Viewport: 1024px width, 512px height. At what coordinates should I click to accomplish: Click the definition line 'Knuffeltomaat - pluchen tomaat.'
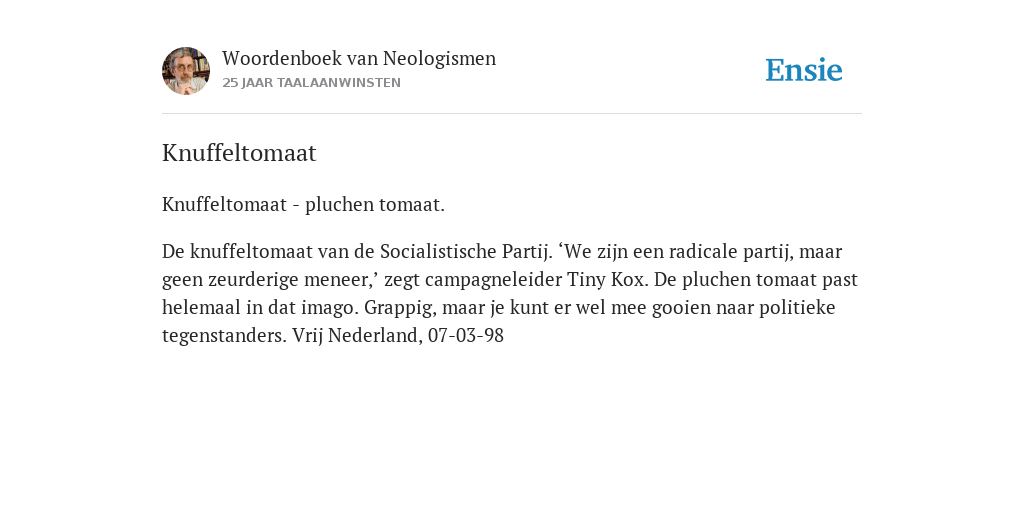click(303, 205)
